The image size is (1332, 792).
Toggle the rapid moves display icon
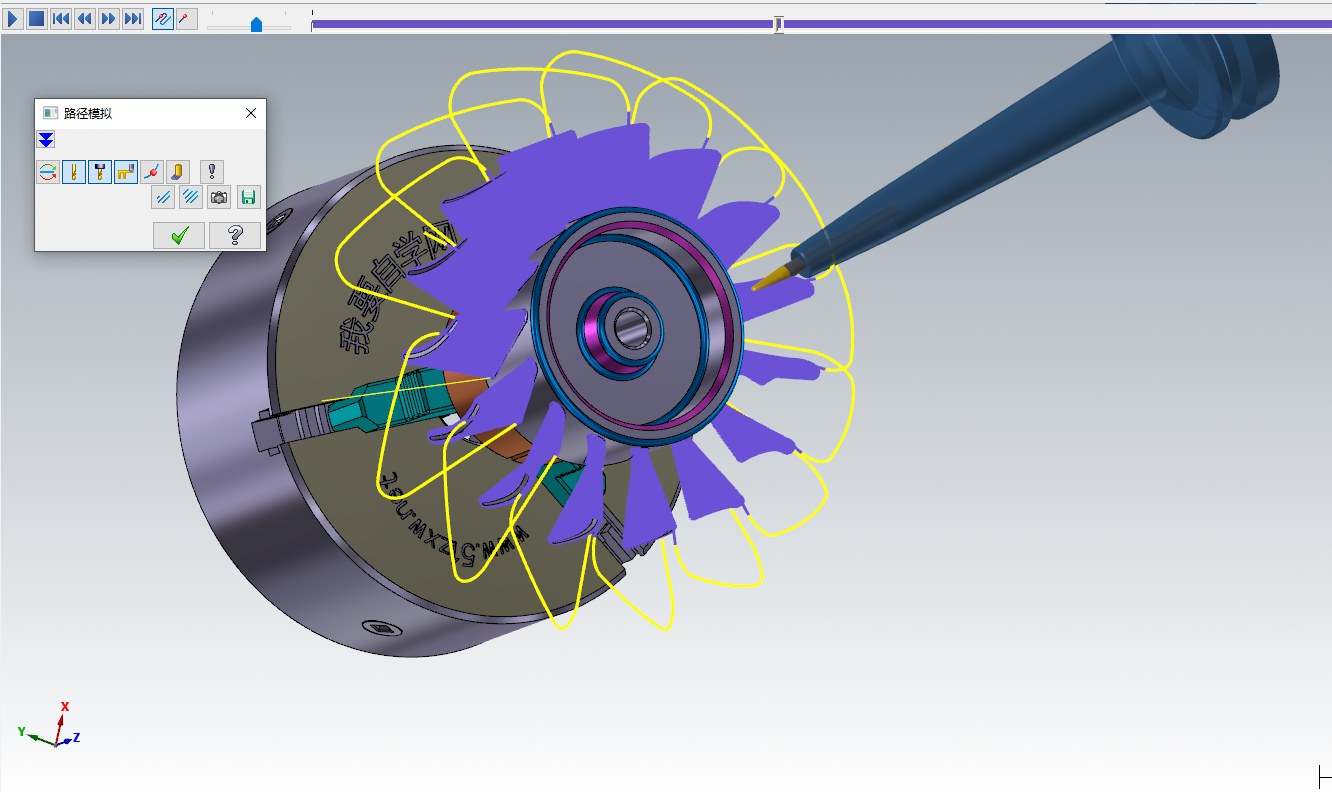pyautogui.click(x=126, y=172)
